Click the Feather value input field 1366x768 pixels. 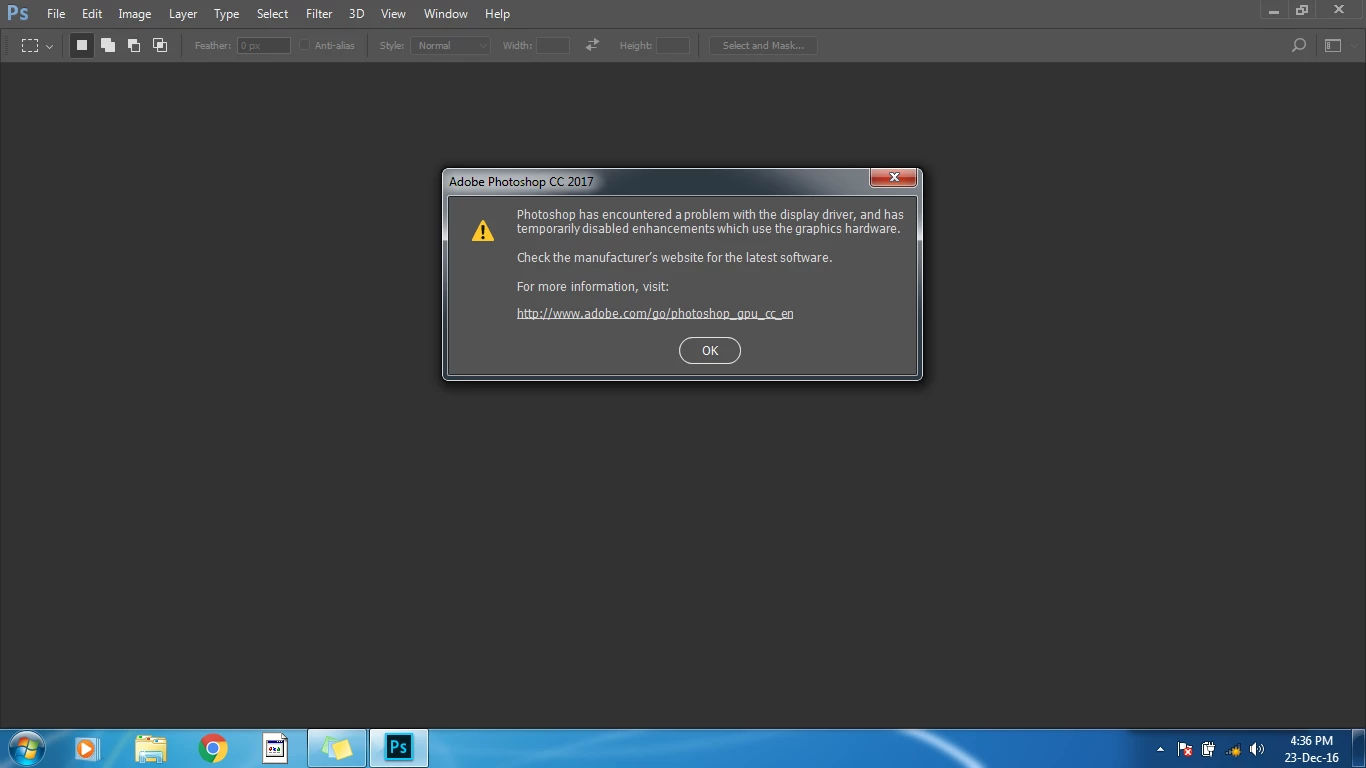coord(264,45)
